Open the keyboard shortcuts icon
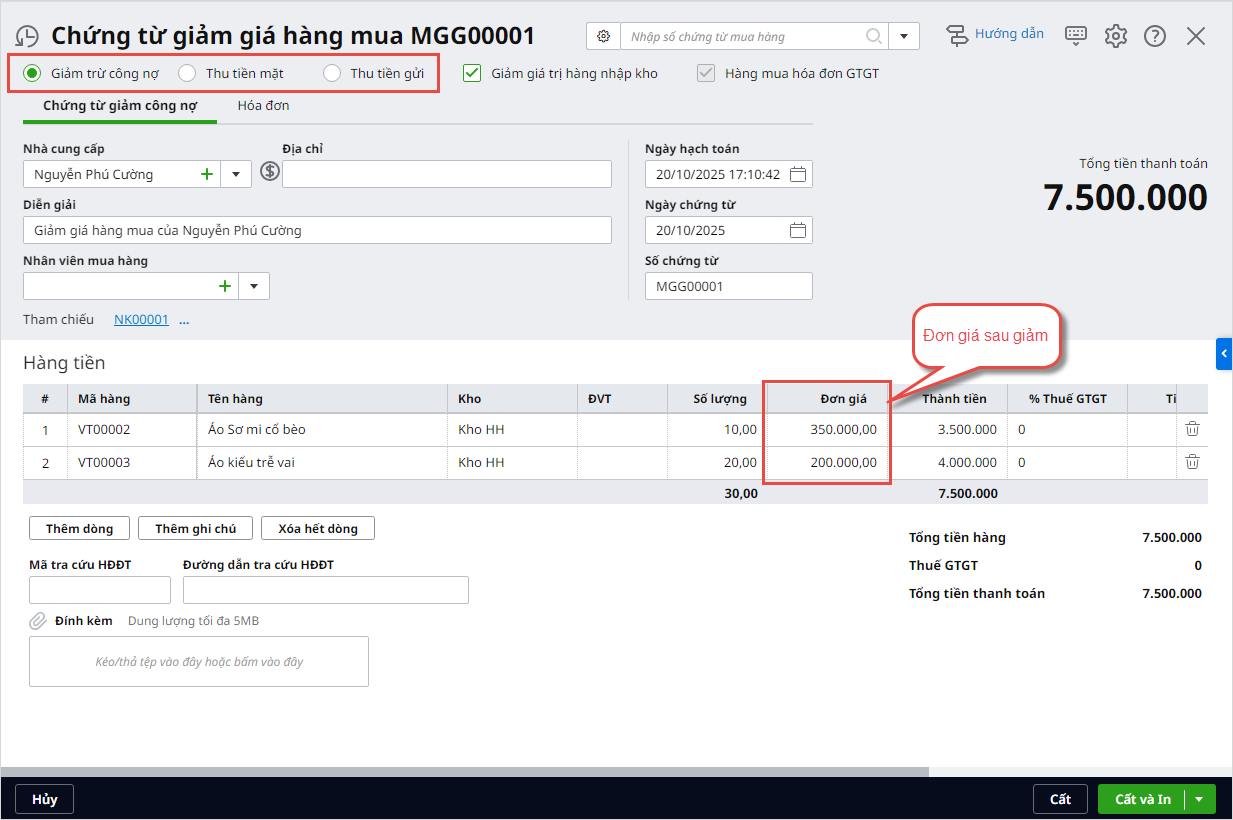The width and height of the screenshot is (1233, 820). (x=1076, y=36)
